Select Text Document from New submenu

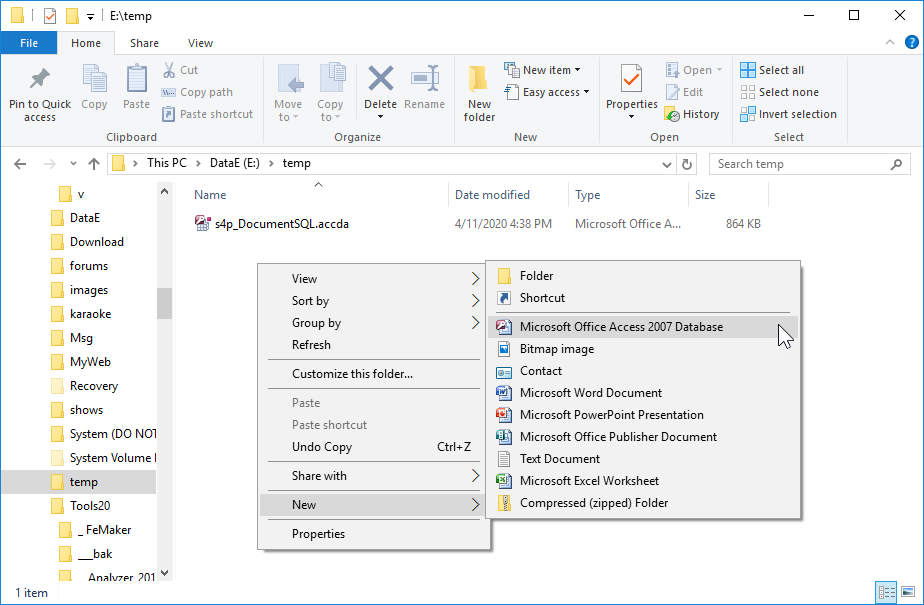tap(559, 459)
